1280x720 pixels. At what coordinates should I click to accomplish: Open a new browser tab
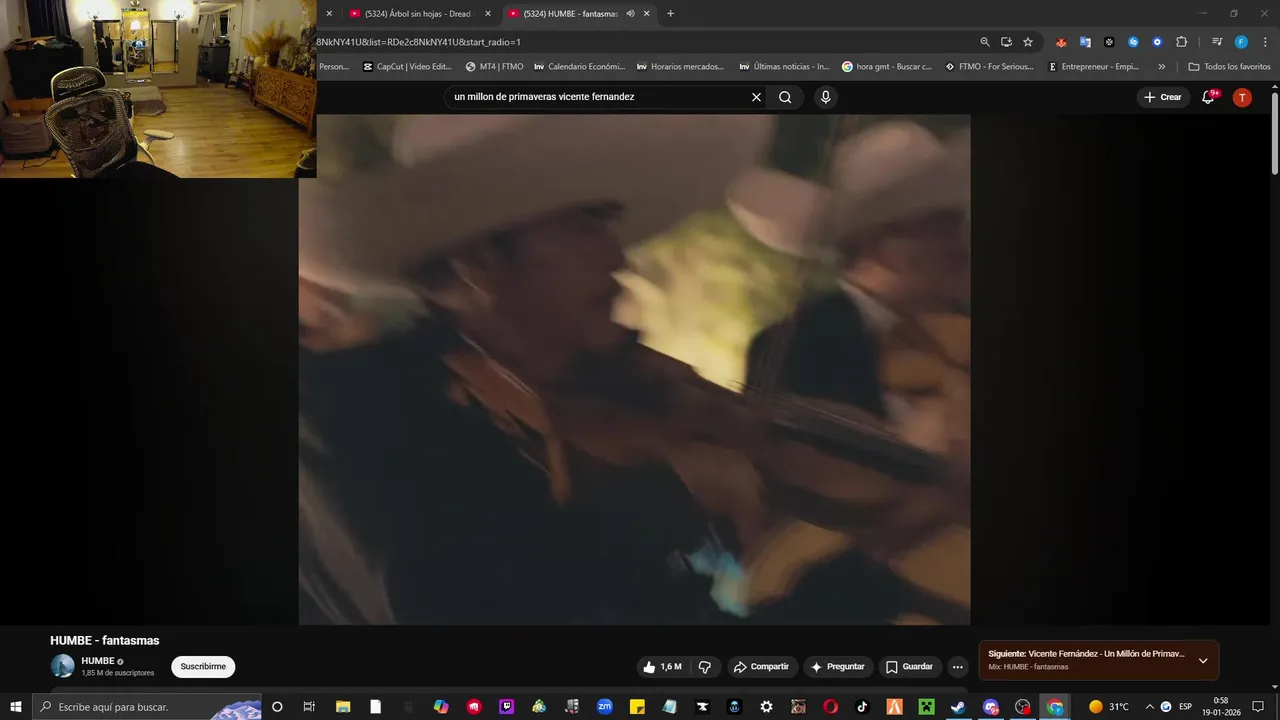tap(670, 14)
